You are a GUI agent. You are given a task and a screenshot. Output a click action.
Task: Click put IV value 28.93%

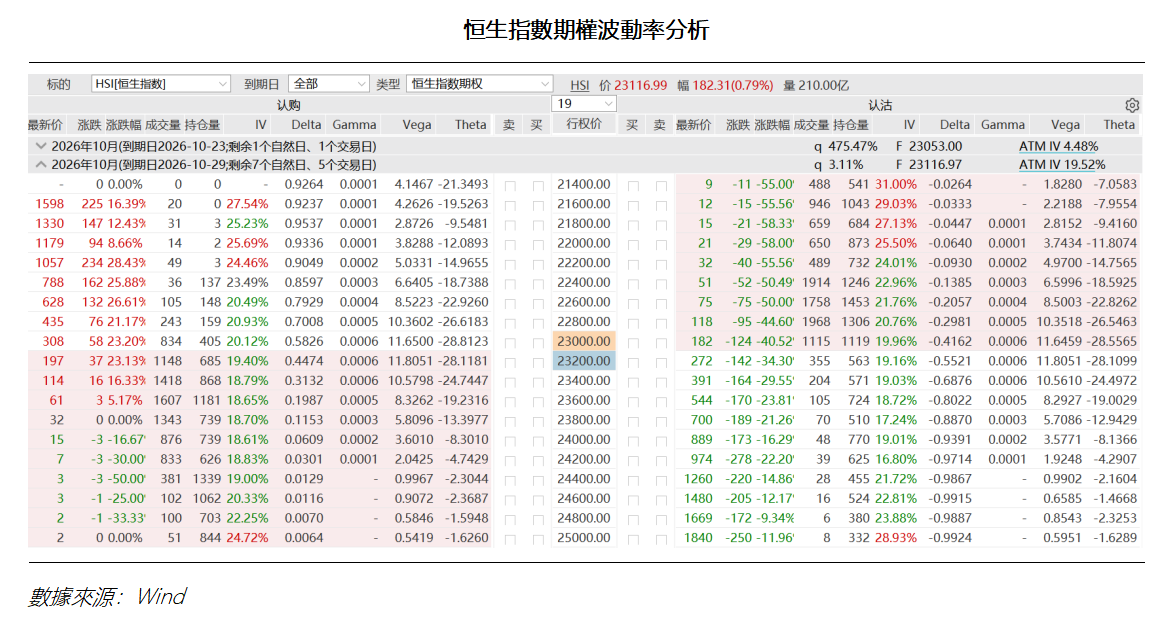[x=895, y=538]
